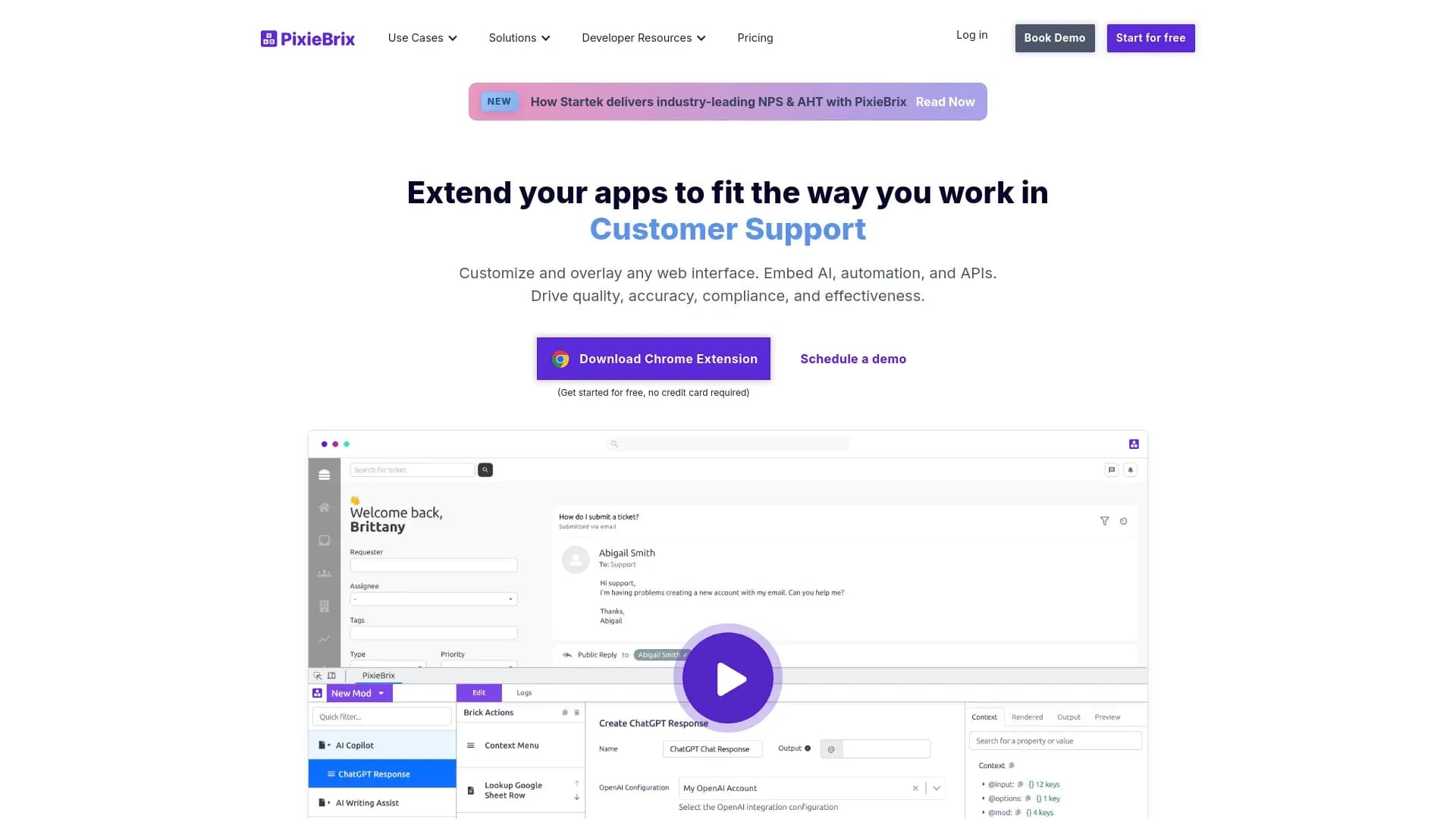Image resolution: width=1456 pixels, height=819 pixels.
Task: Open the OpenAI Configuration dropdown arrow
Action: pyautogui.click(x=937, y=789)
